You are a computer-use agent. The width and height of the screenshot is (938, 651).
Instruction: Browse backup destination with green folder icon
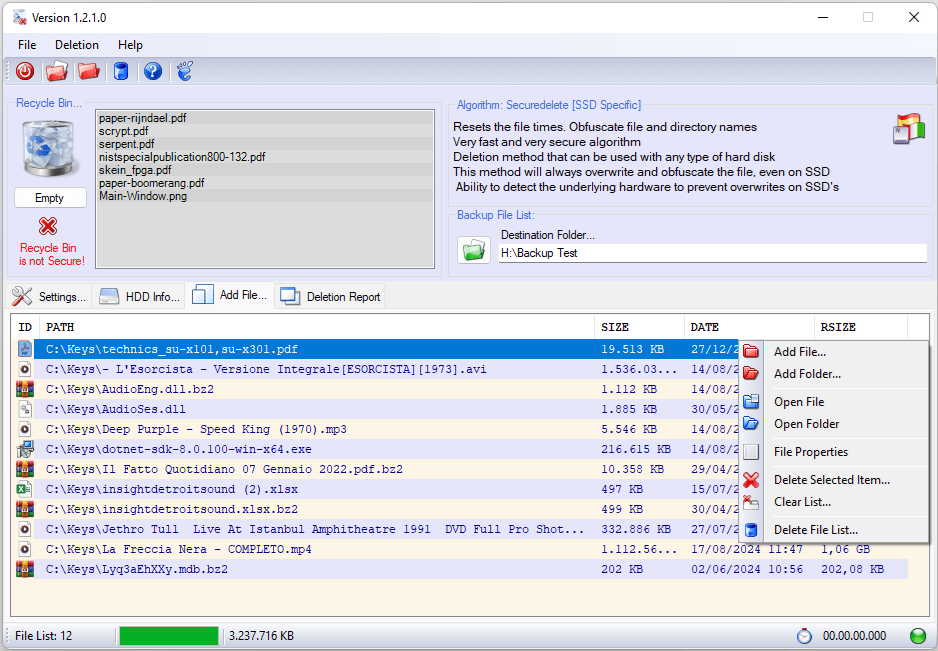pyautogui.click(x=474, y=249)
